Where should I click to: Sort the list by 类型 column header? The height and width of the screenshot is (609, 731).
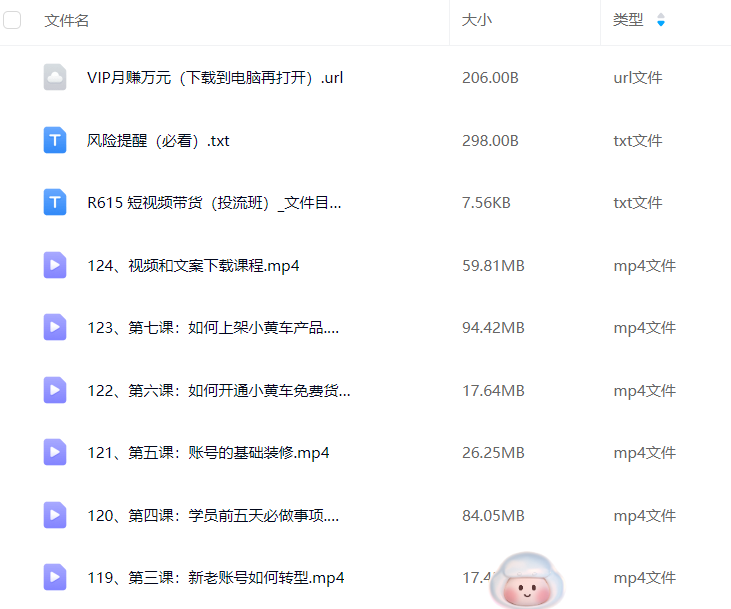click(x=628, y=21)
